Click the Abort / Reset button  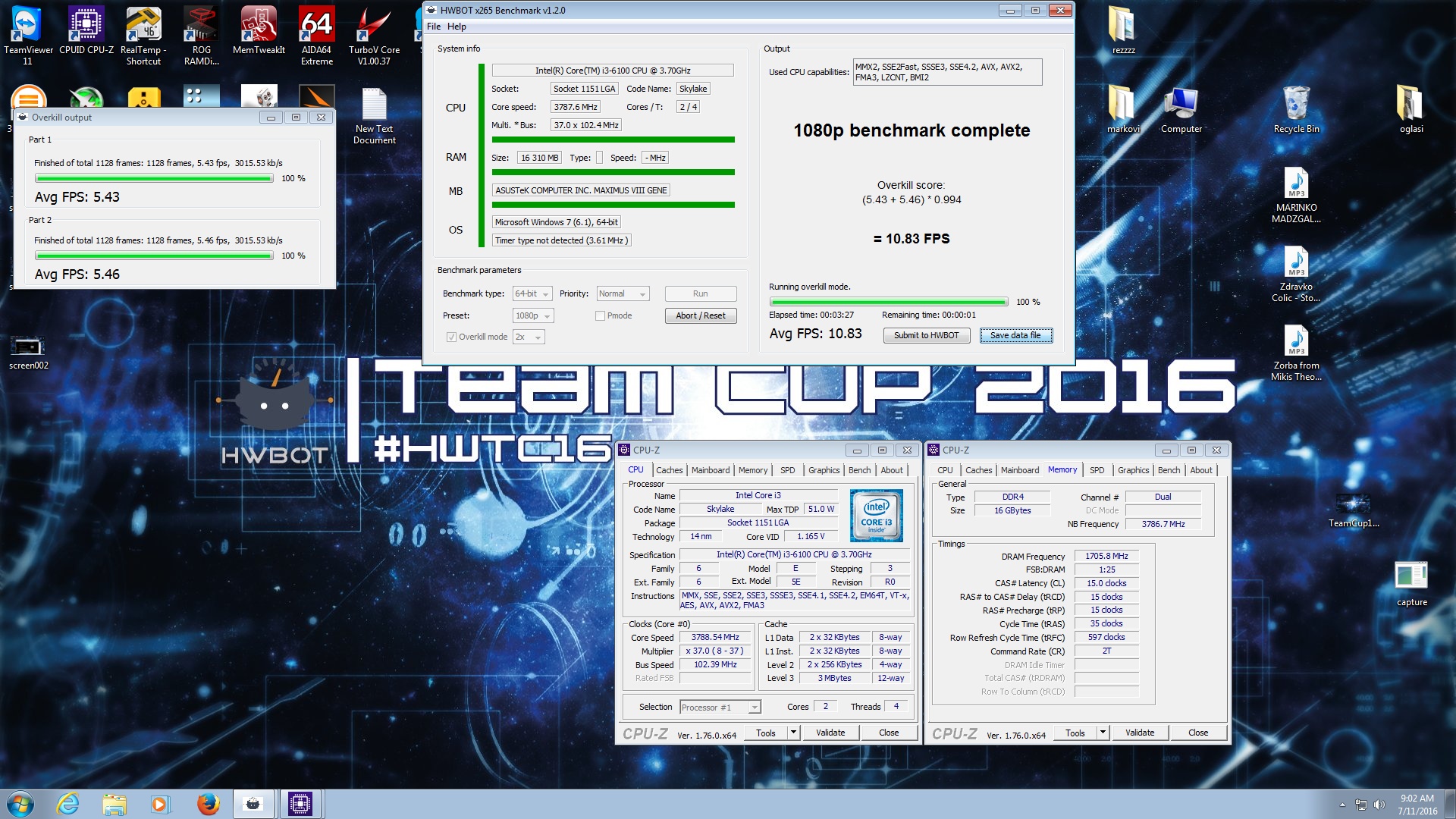tap(701, 315)
